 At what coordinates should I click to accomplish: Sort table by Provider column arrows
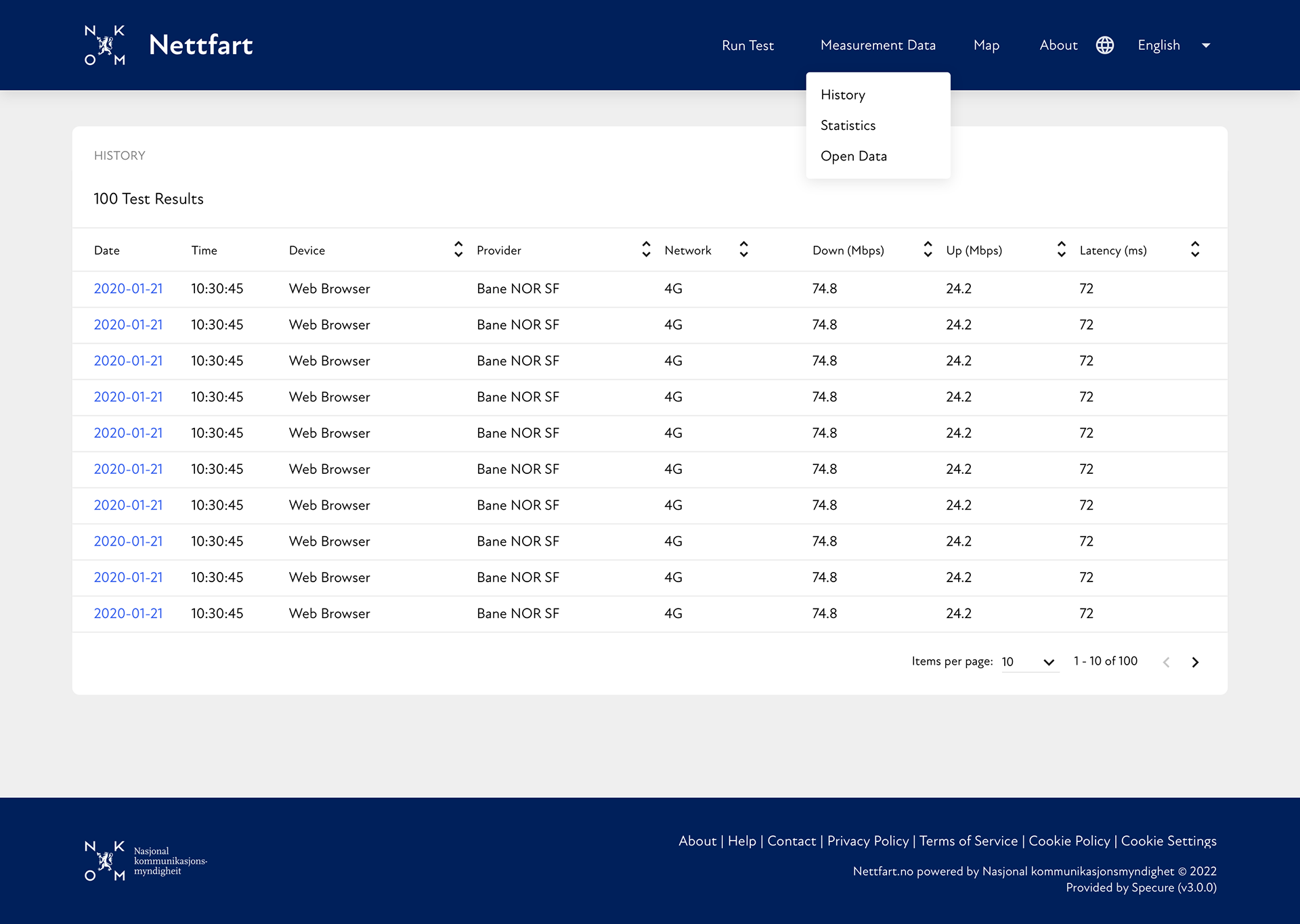tap(646, 249)
